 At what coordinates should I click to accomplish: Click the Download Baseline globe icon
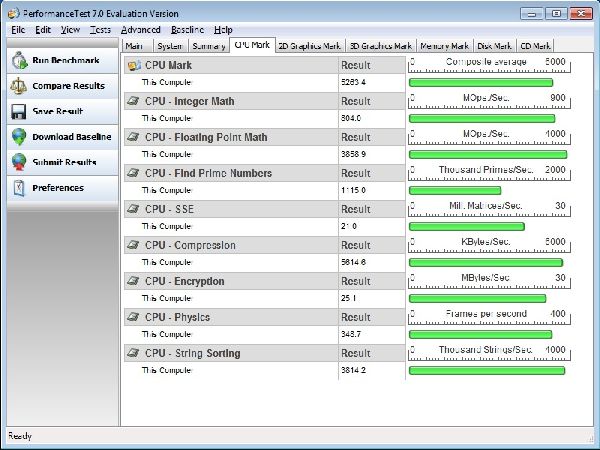coord(19,137)
